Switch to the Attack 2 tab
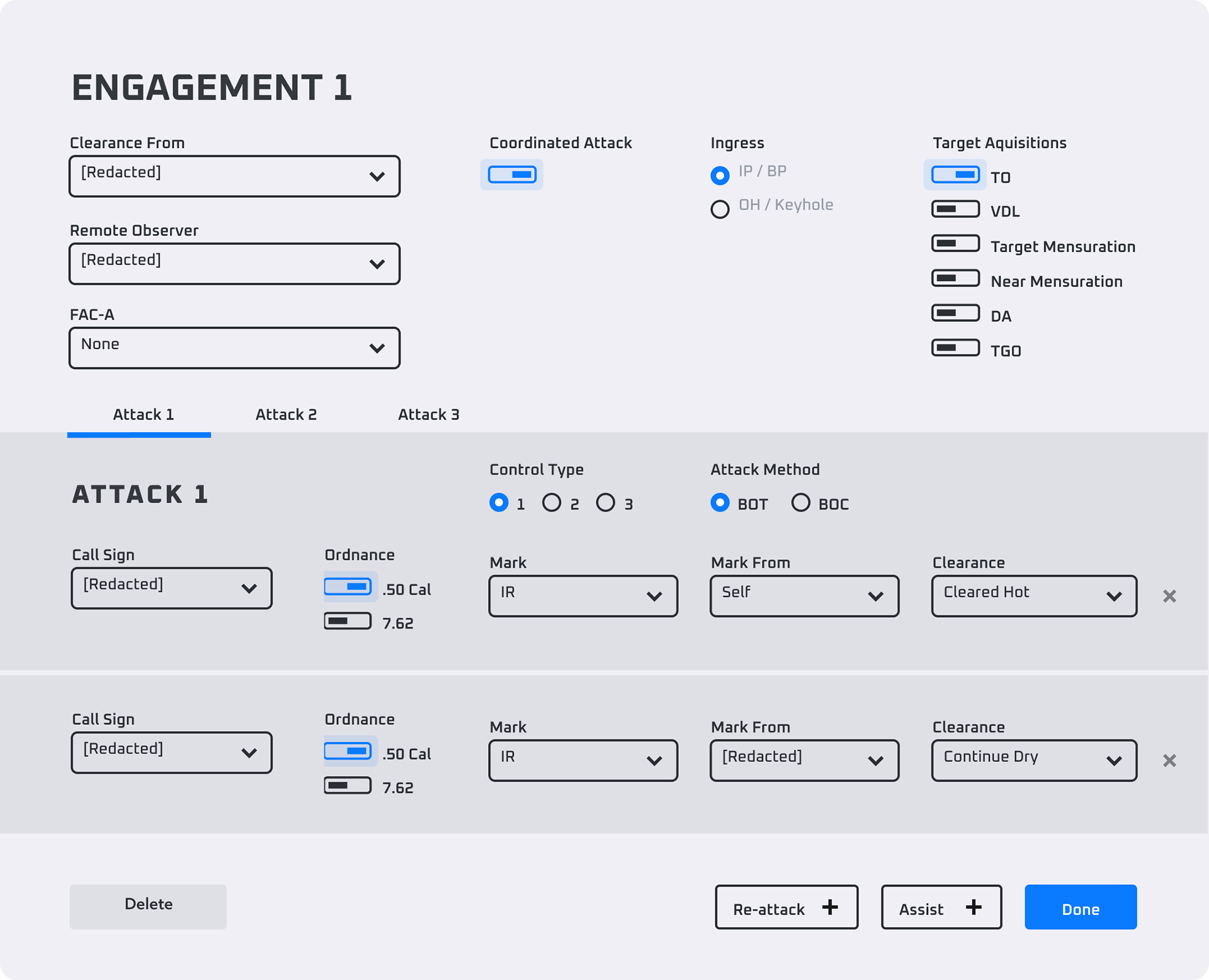The image size is (1209, 980). coord(286,414)
